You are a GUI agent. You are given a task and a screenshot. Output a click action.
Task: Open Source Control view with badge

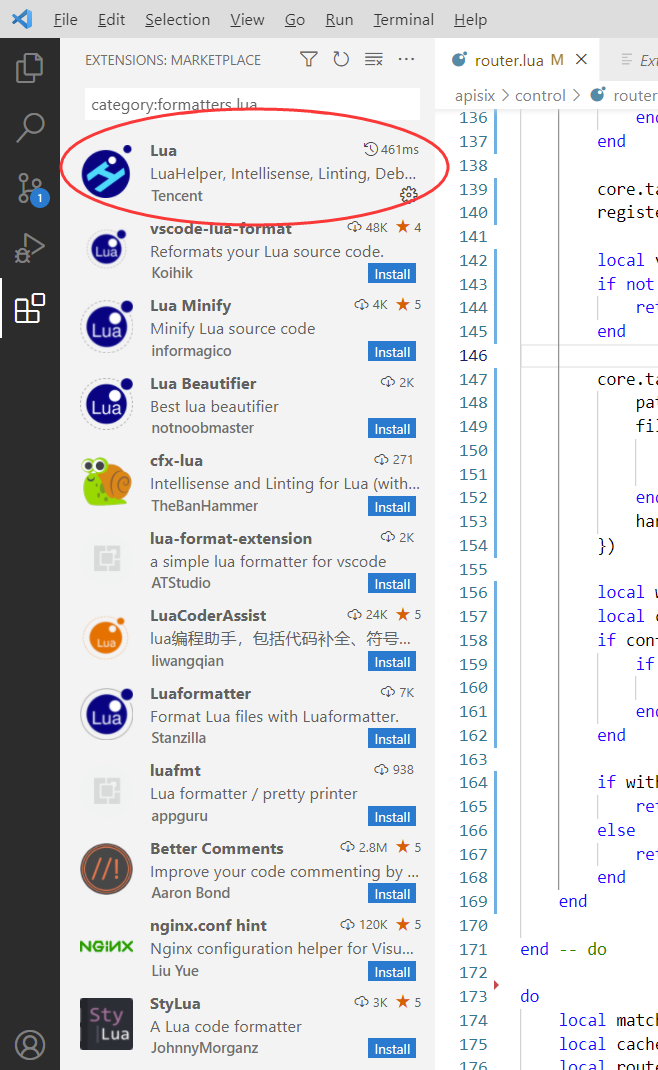31,189
